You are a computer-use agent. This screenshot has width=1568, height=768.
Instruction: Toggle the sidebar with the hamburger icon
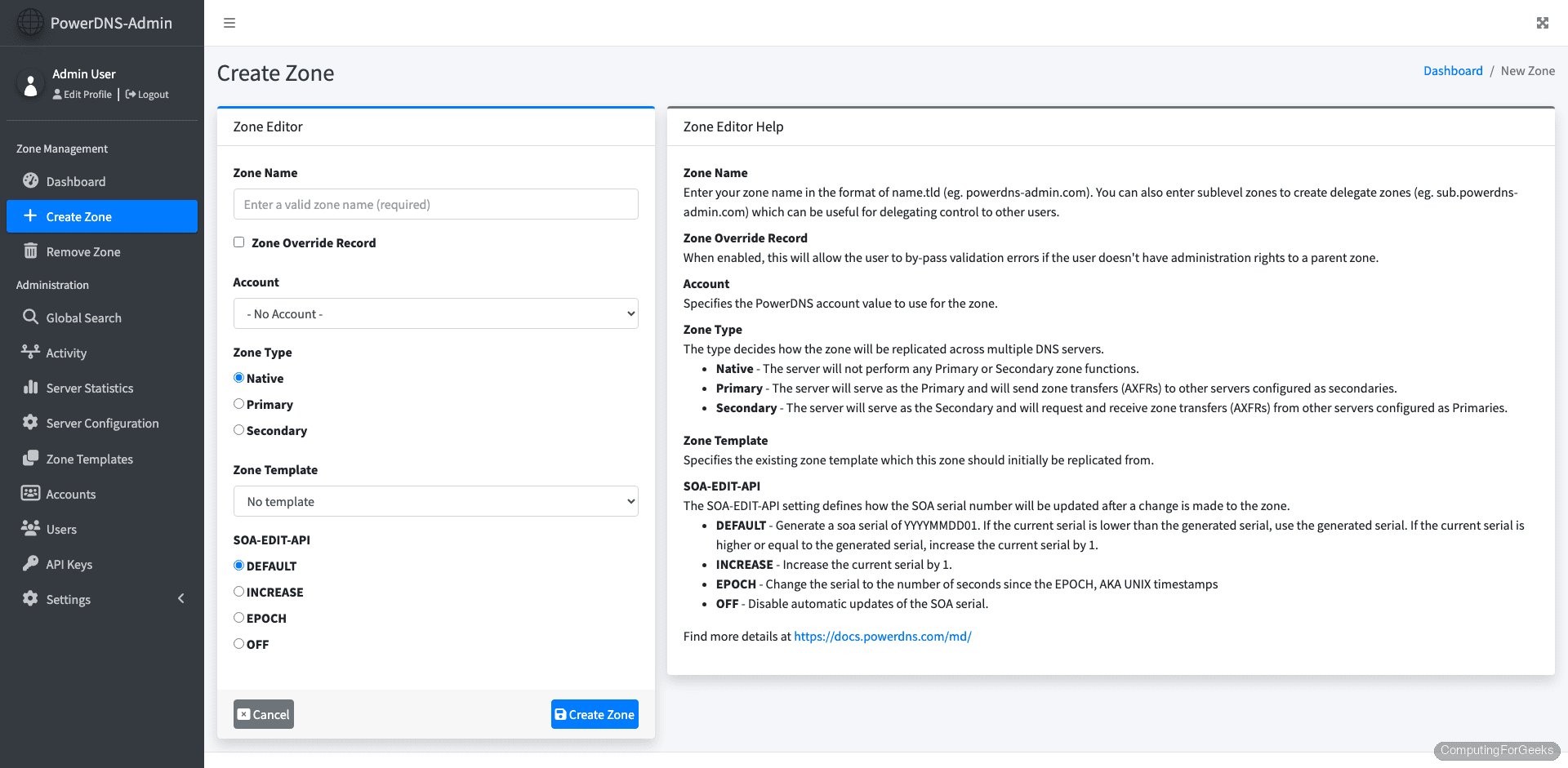click(229, 22)
